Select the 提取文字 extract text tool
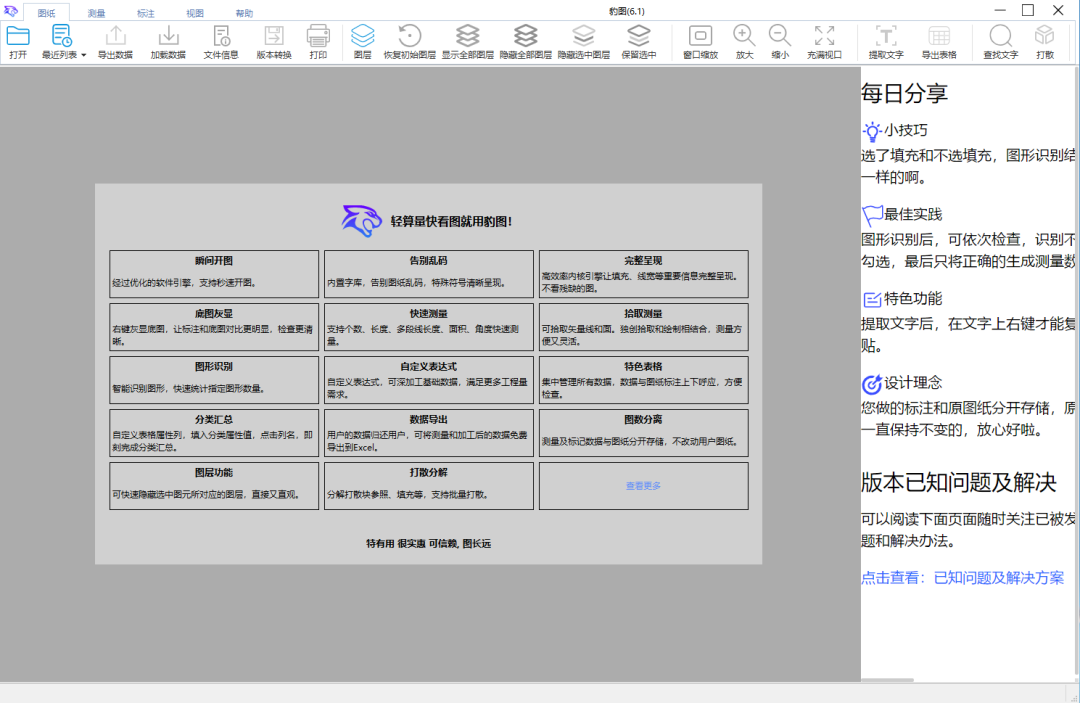This screenshot has width=1080, height=703. (886, 42)
